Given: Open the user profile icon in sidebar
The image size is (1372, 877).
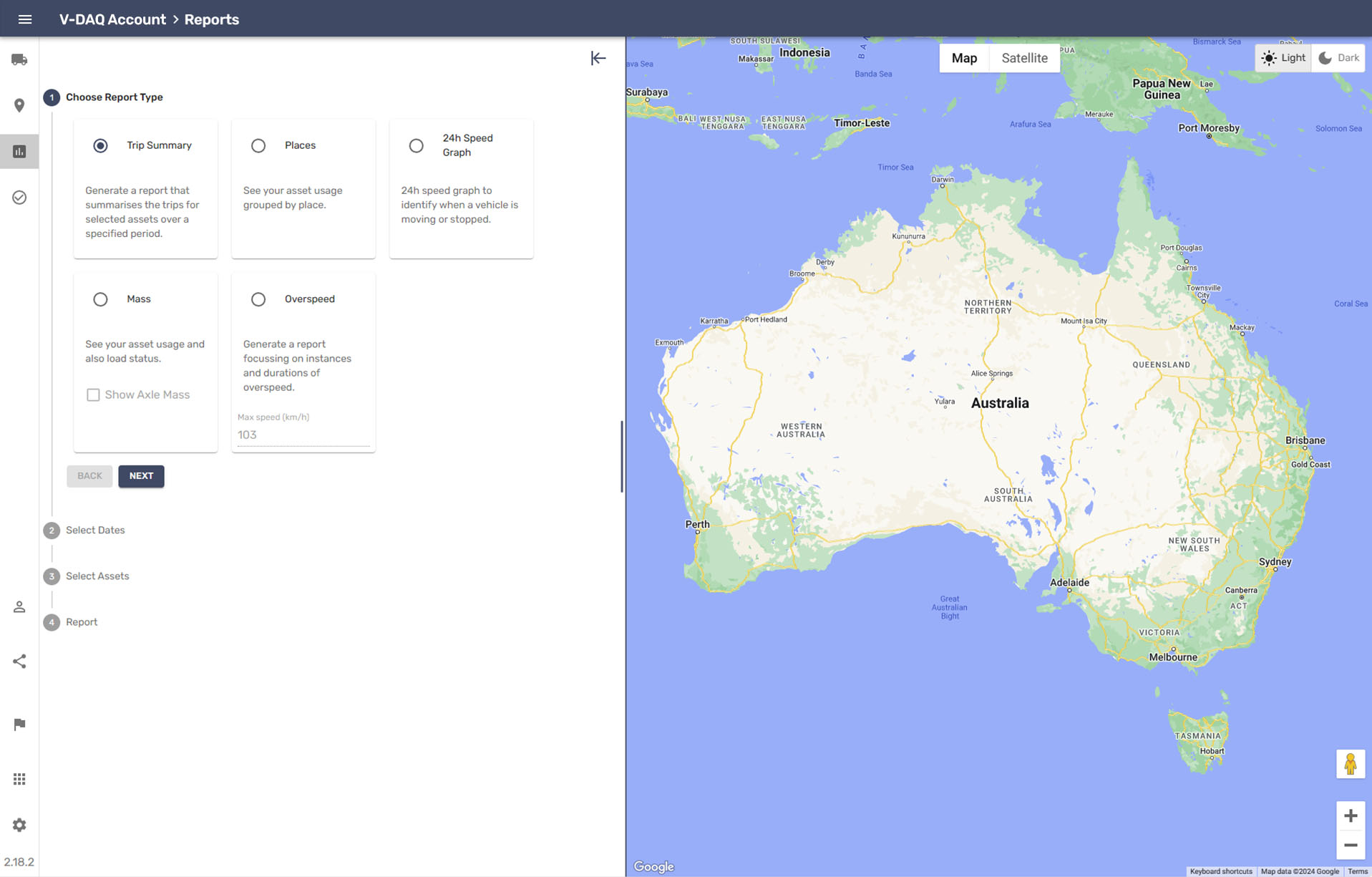Looking at the screenshot, I should pyautogui.click(x=19, y=606).
